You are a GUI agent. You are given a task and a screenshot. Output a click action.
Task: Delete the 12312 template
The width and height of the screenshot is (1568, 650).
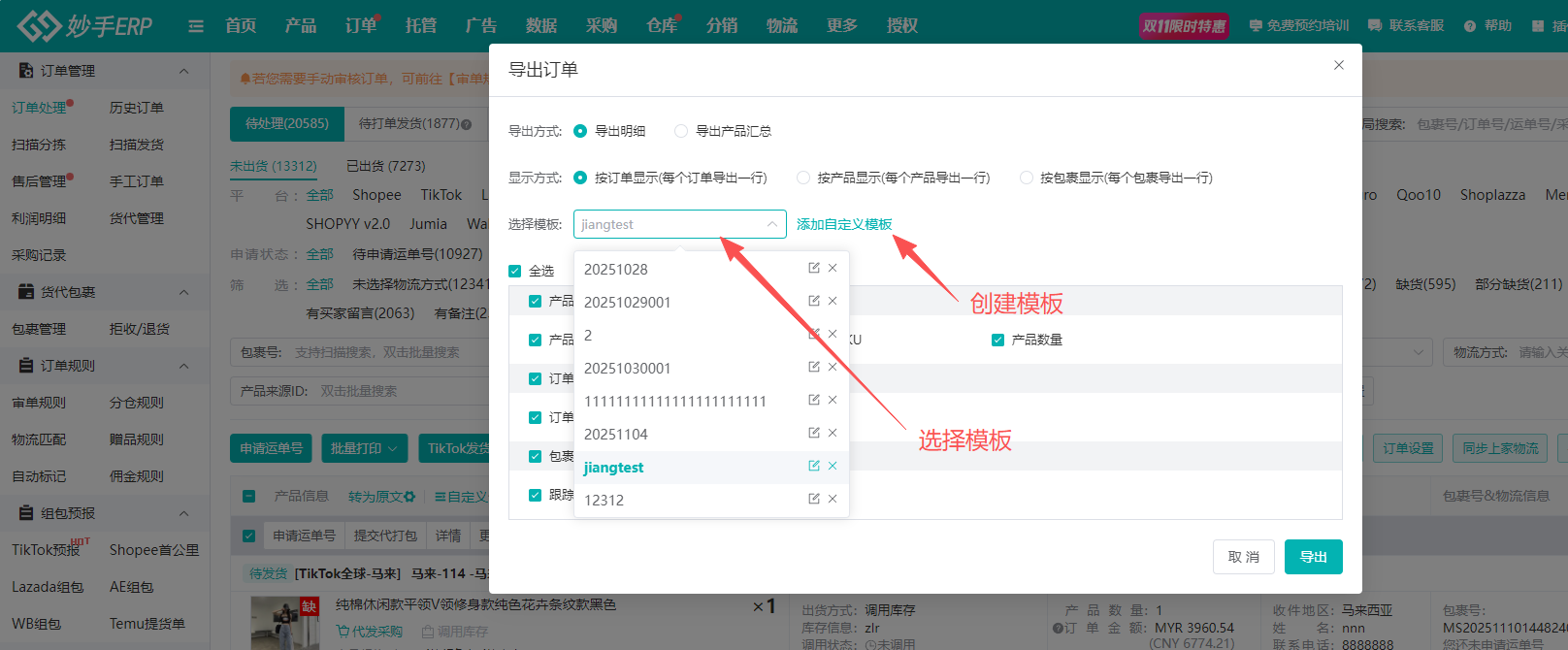pyautogui.click(x=833, y=499)
